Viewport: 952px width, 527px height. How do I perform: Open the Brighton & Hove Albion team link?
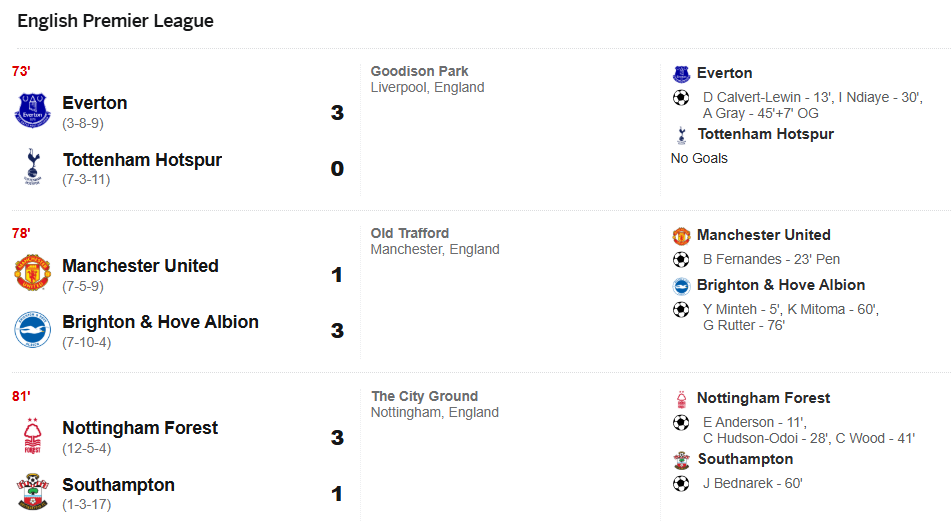[160, 322]
